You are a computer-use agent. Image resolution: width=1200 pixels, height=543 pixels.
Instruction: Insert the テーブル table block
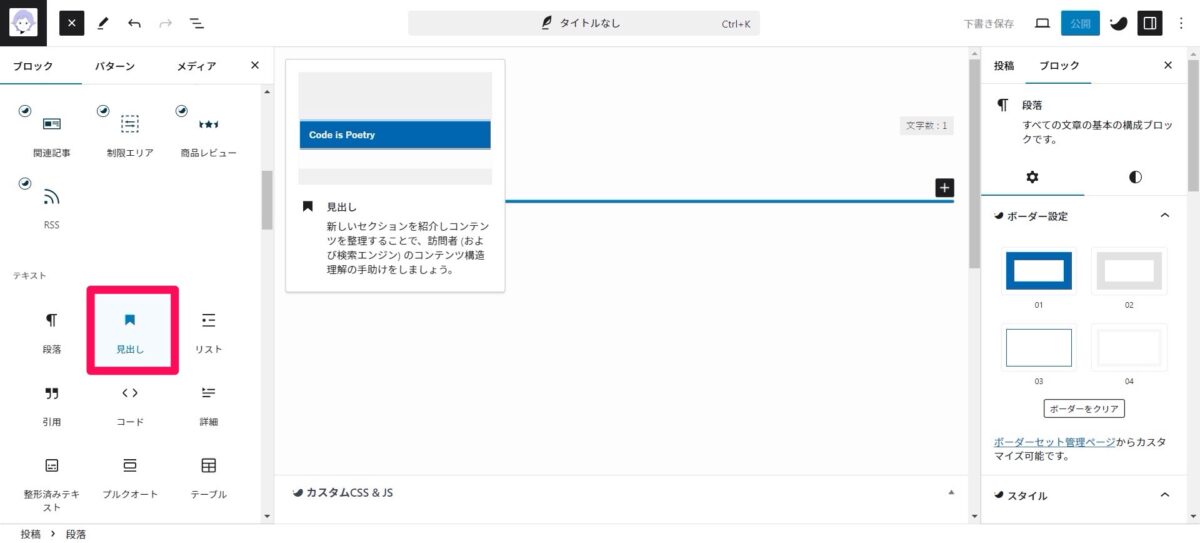(208, 475)
